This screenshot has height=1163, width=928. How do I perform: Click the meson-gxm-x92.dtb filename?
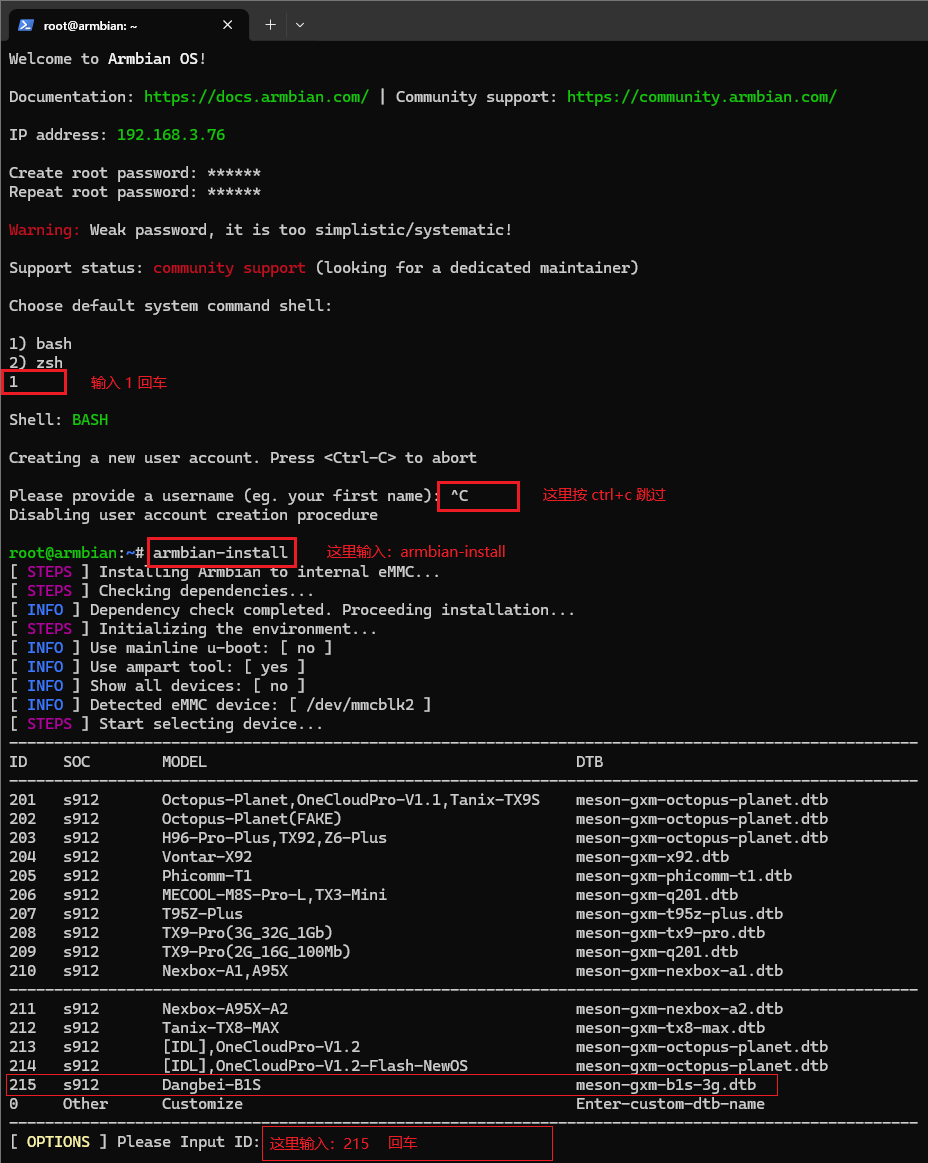[652, 857]
